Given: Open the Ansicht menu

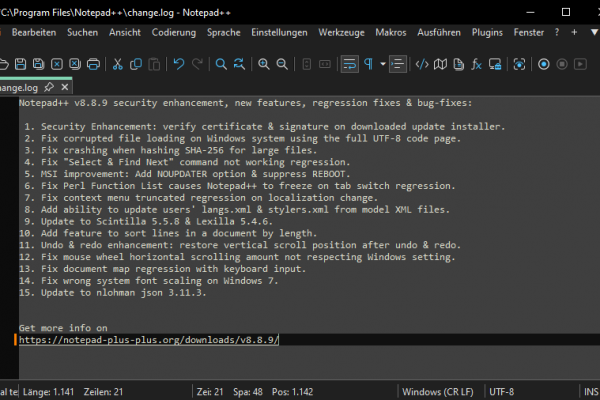Looking at the screenshot, I should coord(125,33).
